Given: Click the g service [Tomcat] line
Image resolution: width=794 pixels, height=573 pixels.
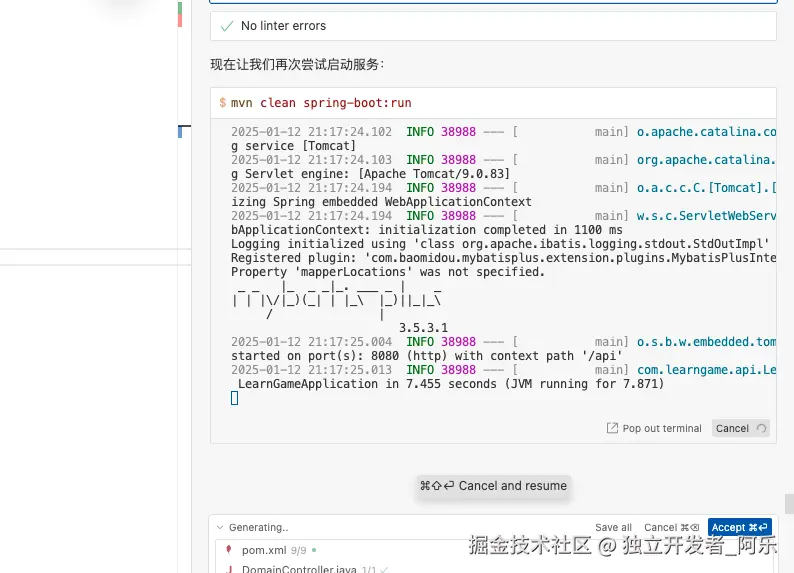Looking at the screenshot, I should click(293, 146).
